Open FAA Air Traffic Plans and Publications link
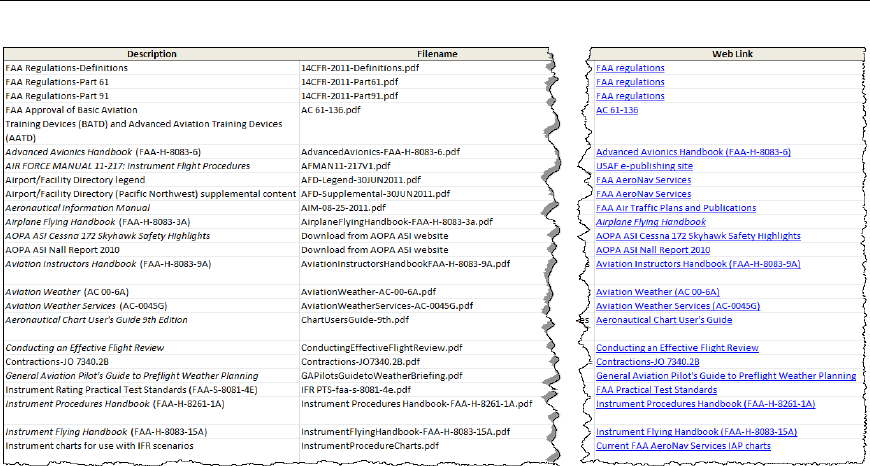This screenshot has width=870, height=466. point(676,208)
